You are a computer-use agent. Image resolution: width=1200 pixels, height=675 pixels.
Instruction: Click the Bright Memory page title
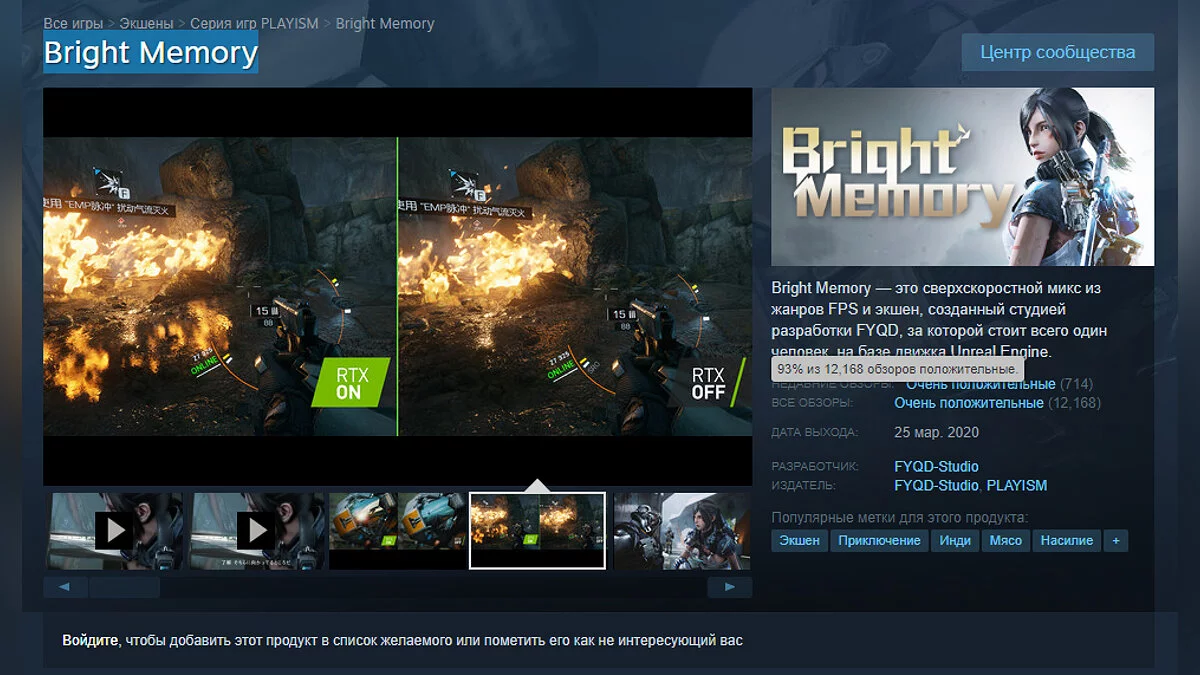click(151, 52)
